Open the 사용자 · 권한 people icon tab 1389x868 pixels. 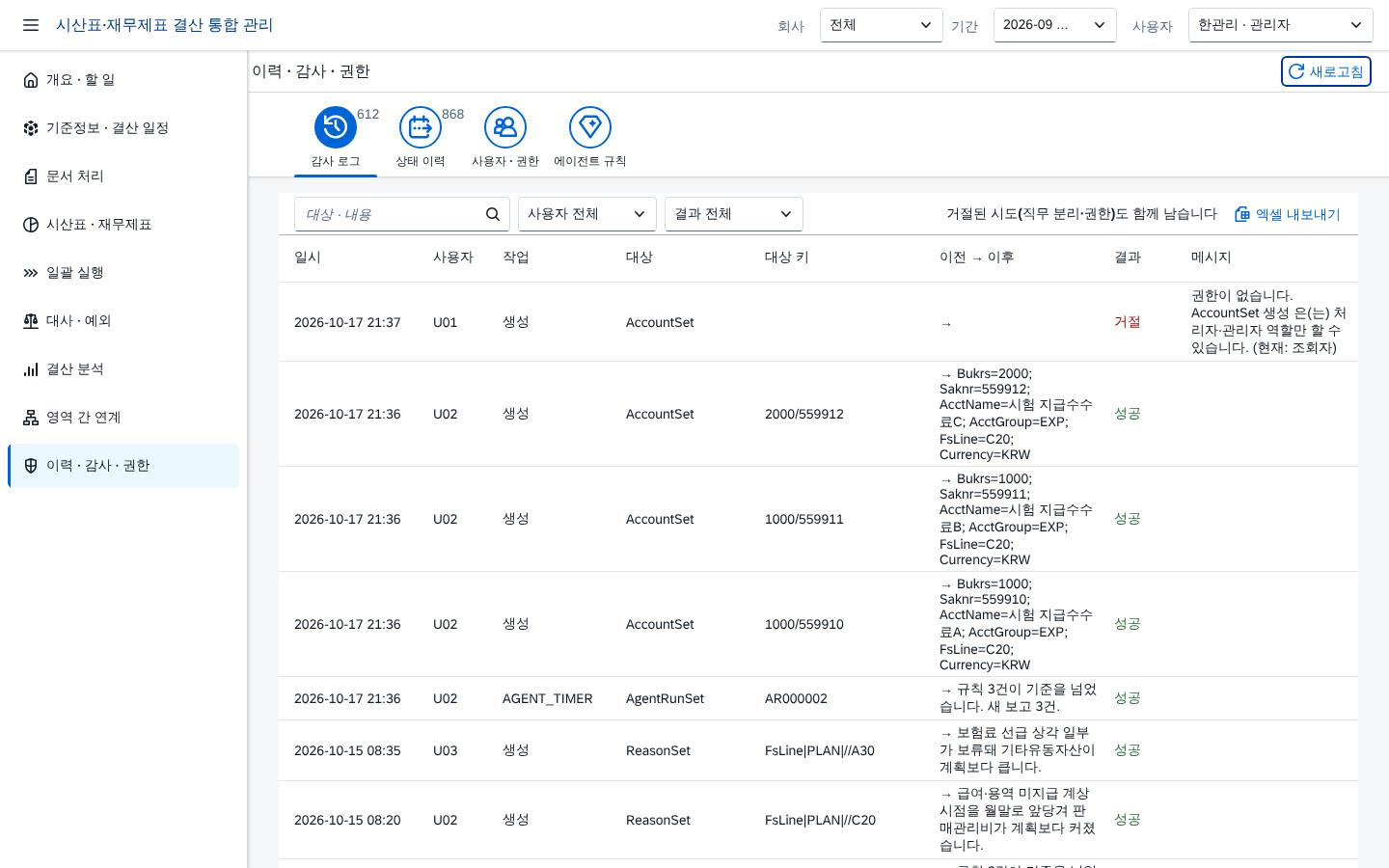click(505, 127)
